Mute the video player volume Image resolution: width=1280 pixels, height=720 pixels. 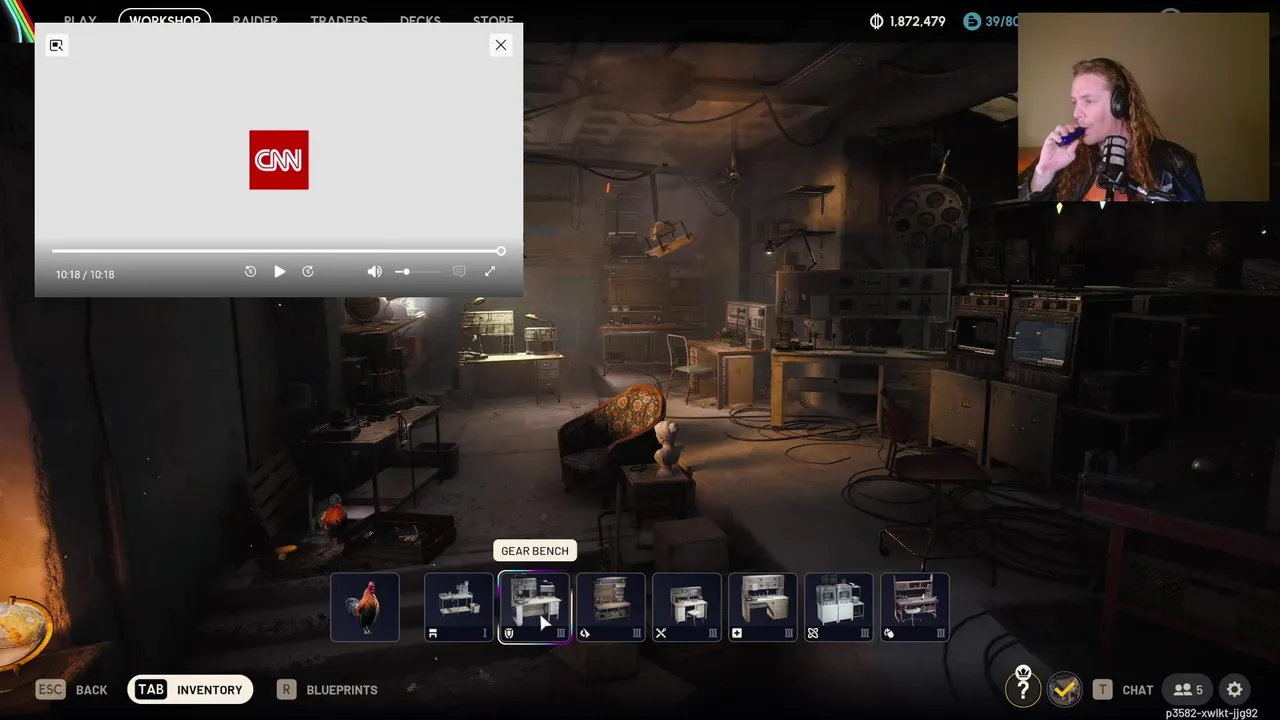(374, 272)
